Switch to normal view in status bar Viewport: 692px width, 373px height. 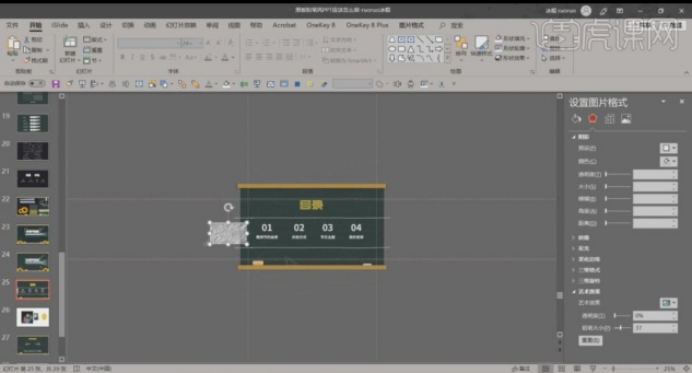pos(545,368)
